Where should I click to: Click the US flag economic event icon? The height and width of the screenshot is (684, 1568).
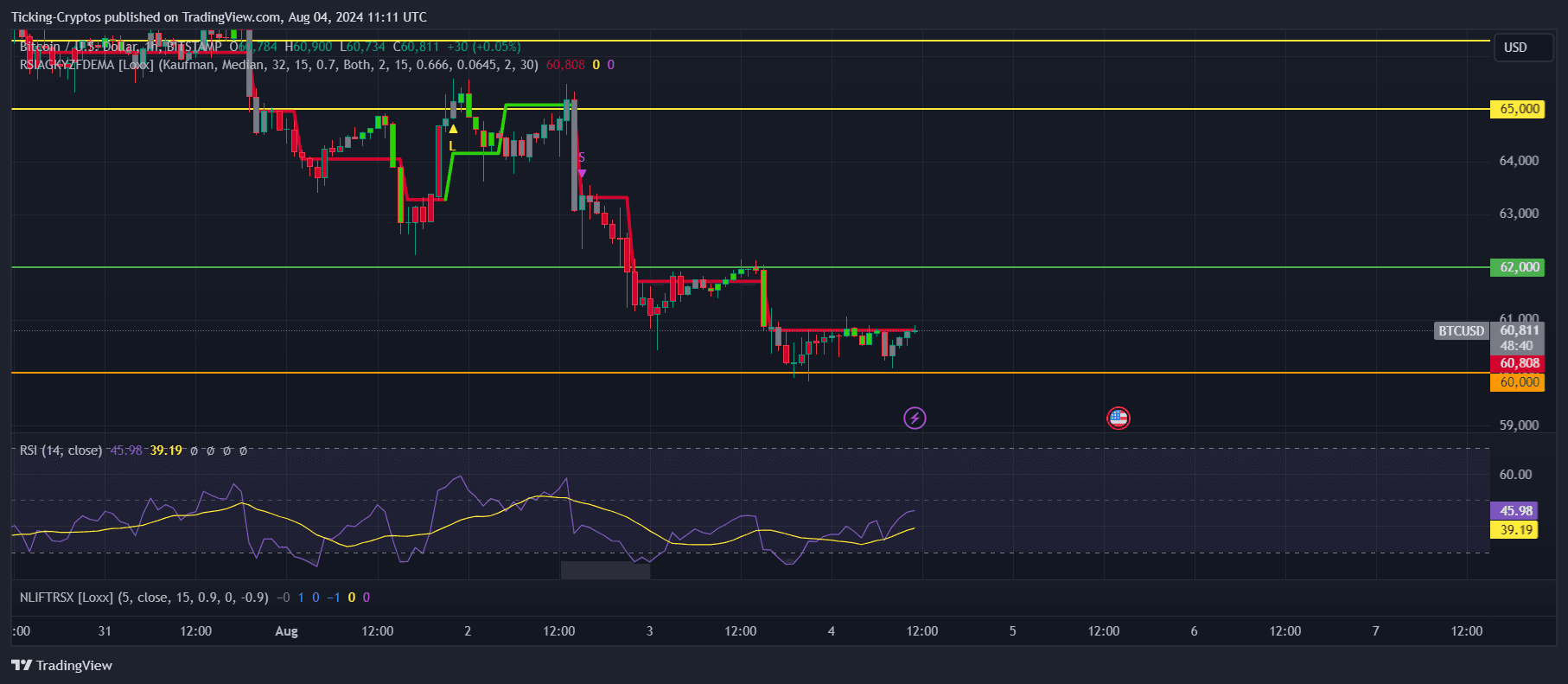coord(1119,419)
